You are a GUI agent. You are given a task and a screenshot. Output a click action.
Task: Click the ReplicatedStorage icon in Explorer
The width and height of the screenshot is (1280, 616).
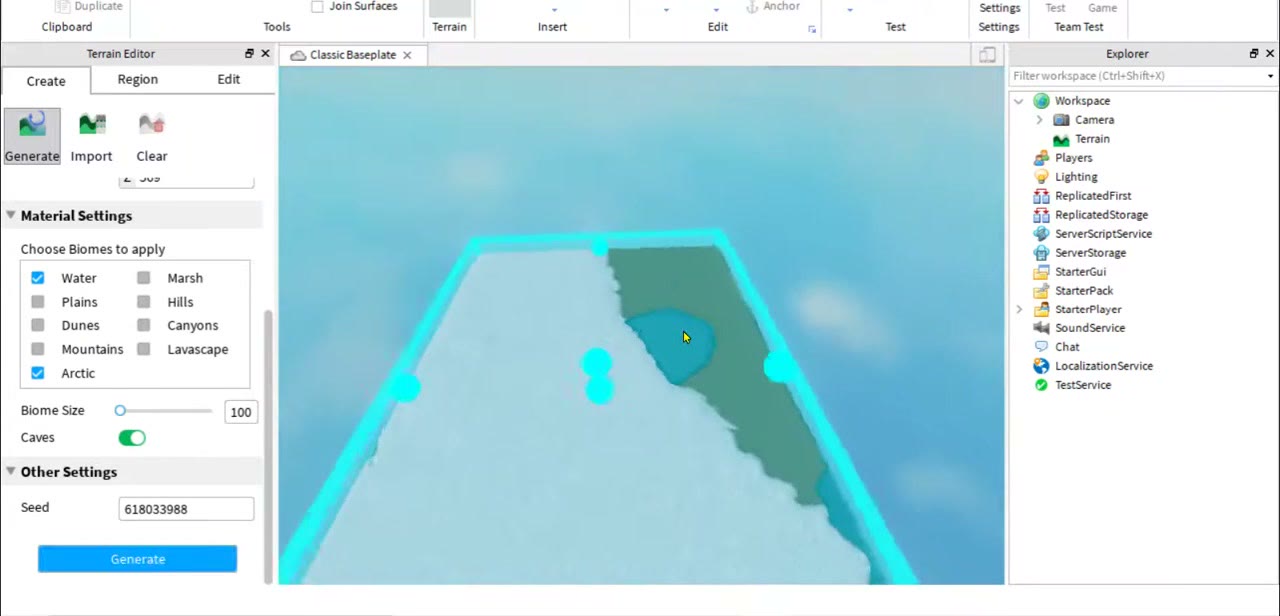coord(1041,215)
